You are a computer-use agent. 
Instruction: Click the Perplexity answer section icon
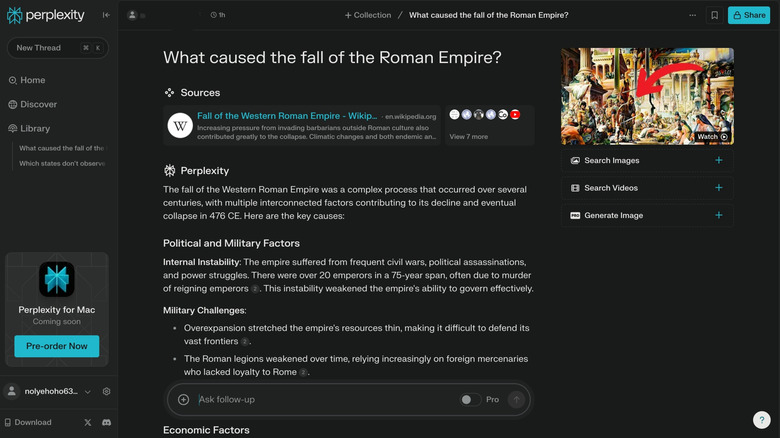[x=170, y=171]
